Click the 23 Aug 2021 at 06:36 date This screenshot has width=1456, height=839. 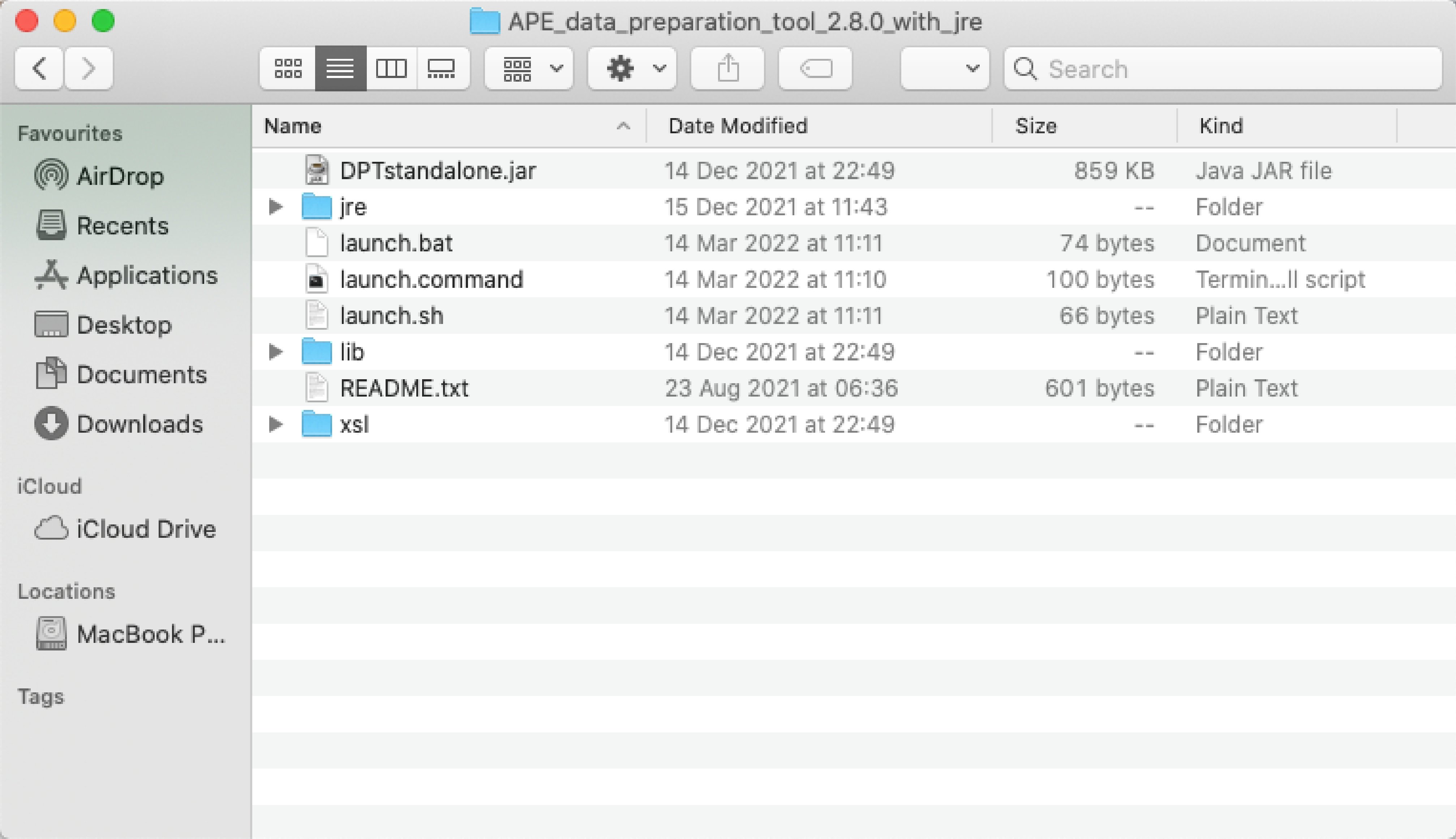(x=781, y=388)
